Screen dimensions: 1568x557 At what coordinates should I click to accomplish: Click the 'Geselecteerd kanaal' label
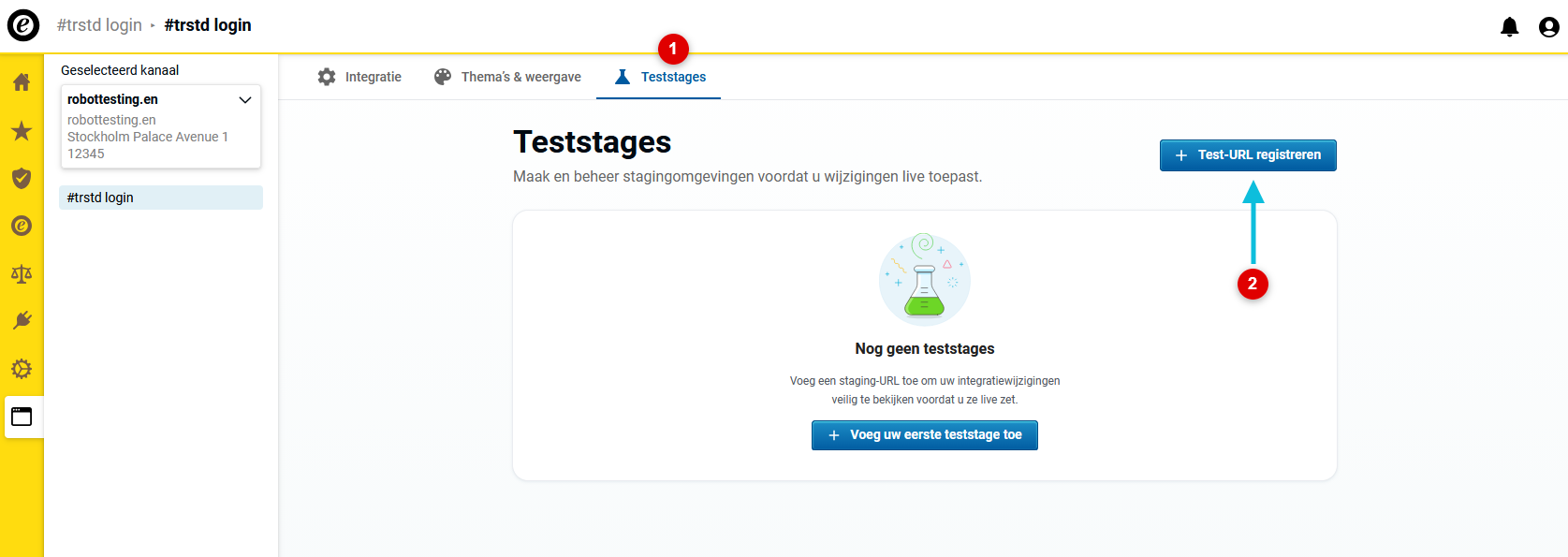click(120, 70)
